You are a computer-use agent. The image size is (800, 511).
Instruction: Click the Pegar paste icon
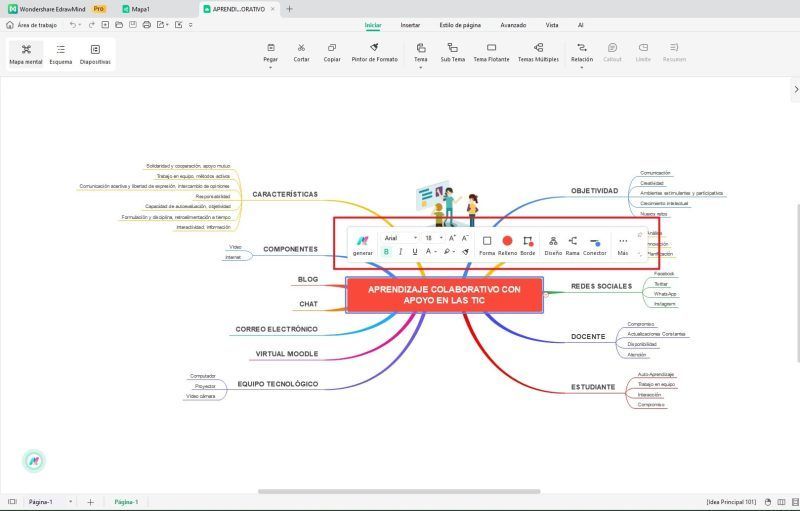click(271, 48)
